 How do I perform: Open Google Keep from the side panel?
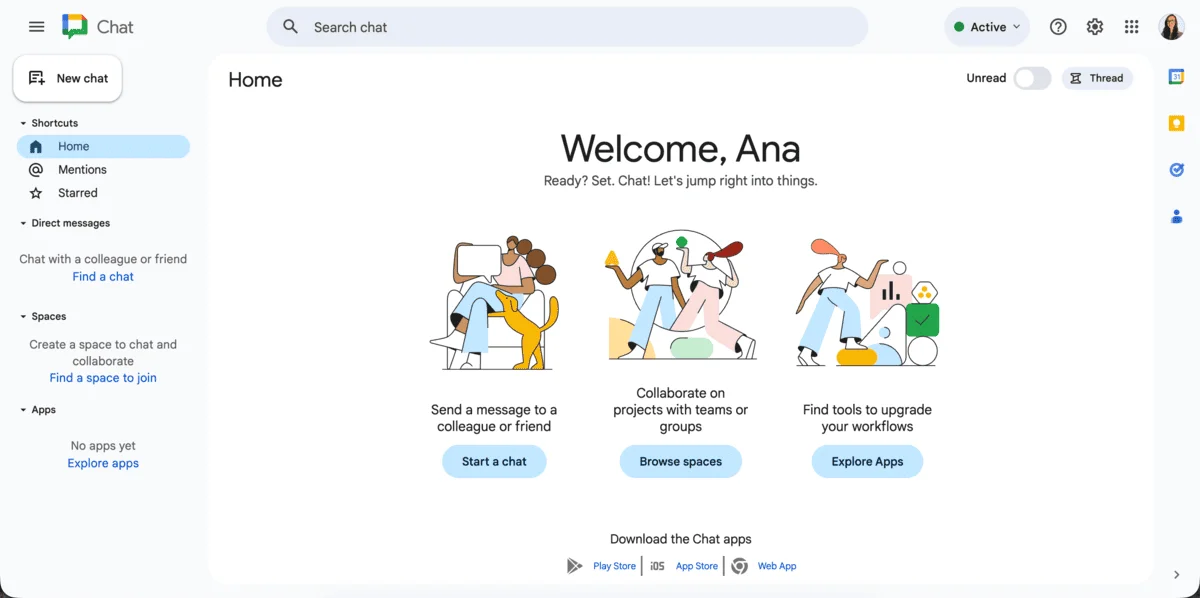1176,122
